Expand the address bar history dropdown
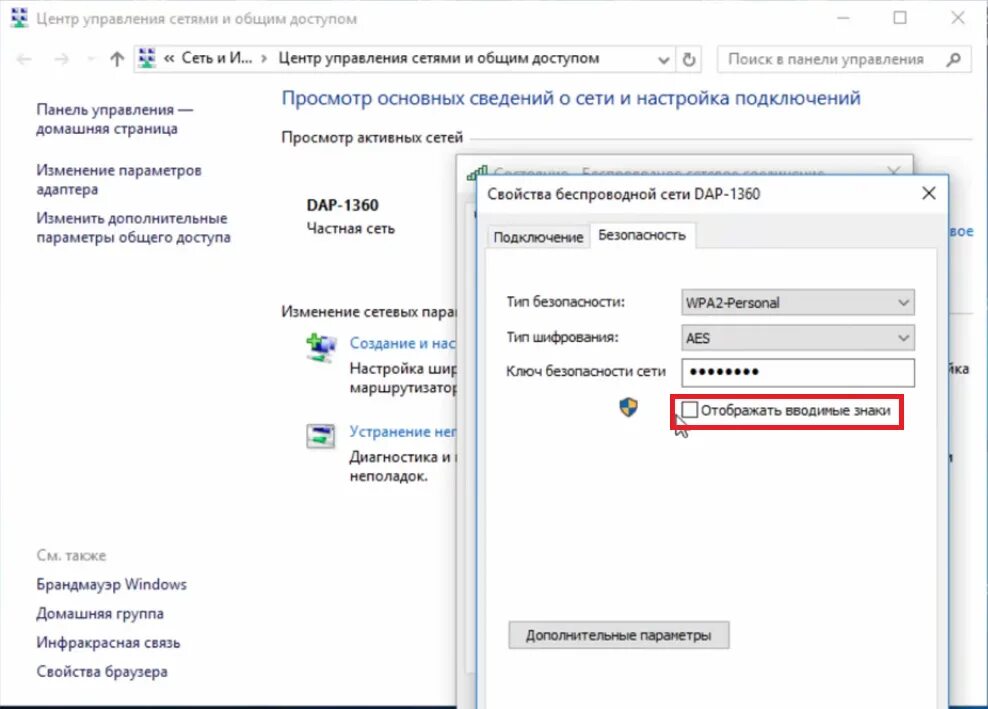The width and height of the screenshot is (988, 709). coord(663,60)
